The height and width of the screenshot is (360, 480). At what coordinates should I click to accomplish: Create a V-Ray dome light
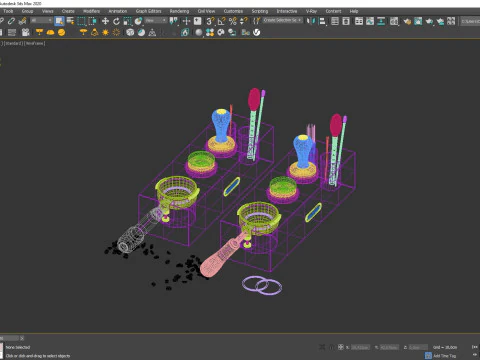50,32
